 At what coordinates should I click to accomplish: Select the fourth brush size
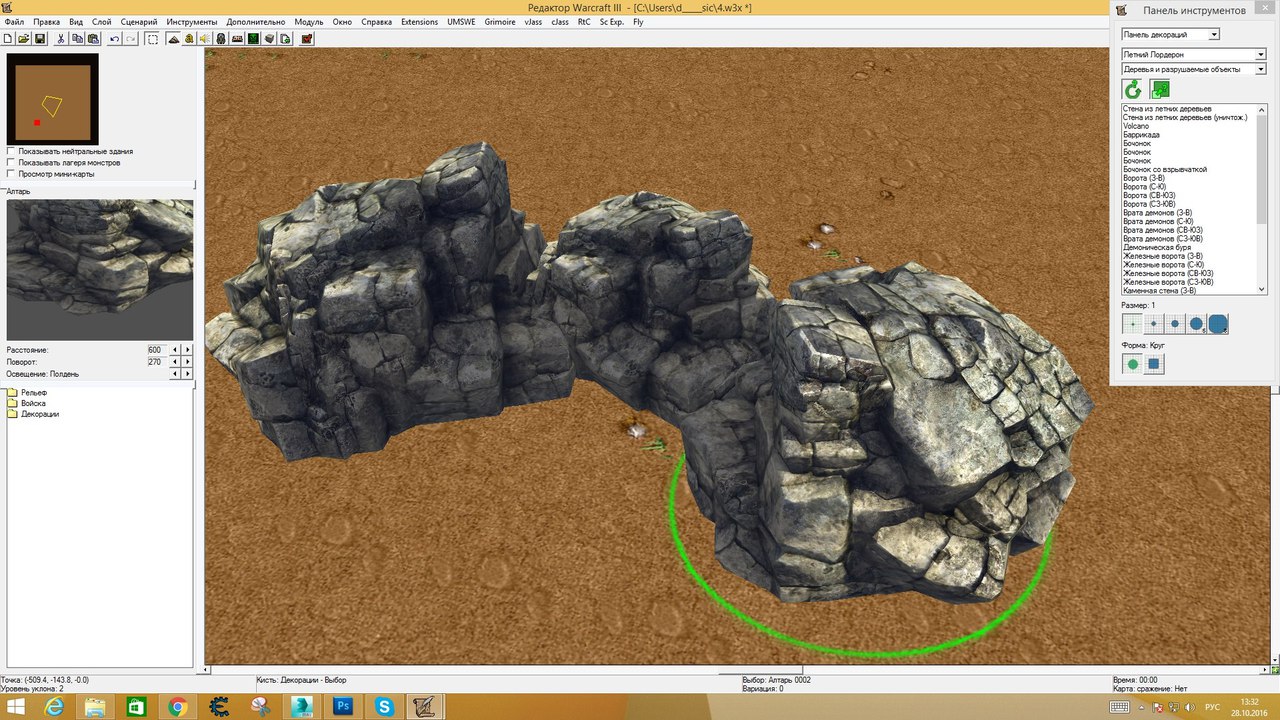click(1196, 324)
